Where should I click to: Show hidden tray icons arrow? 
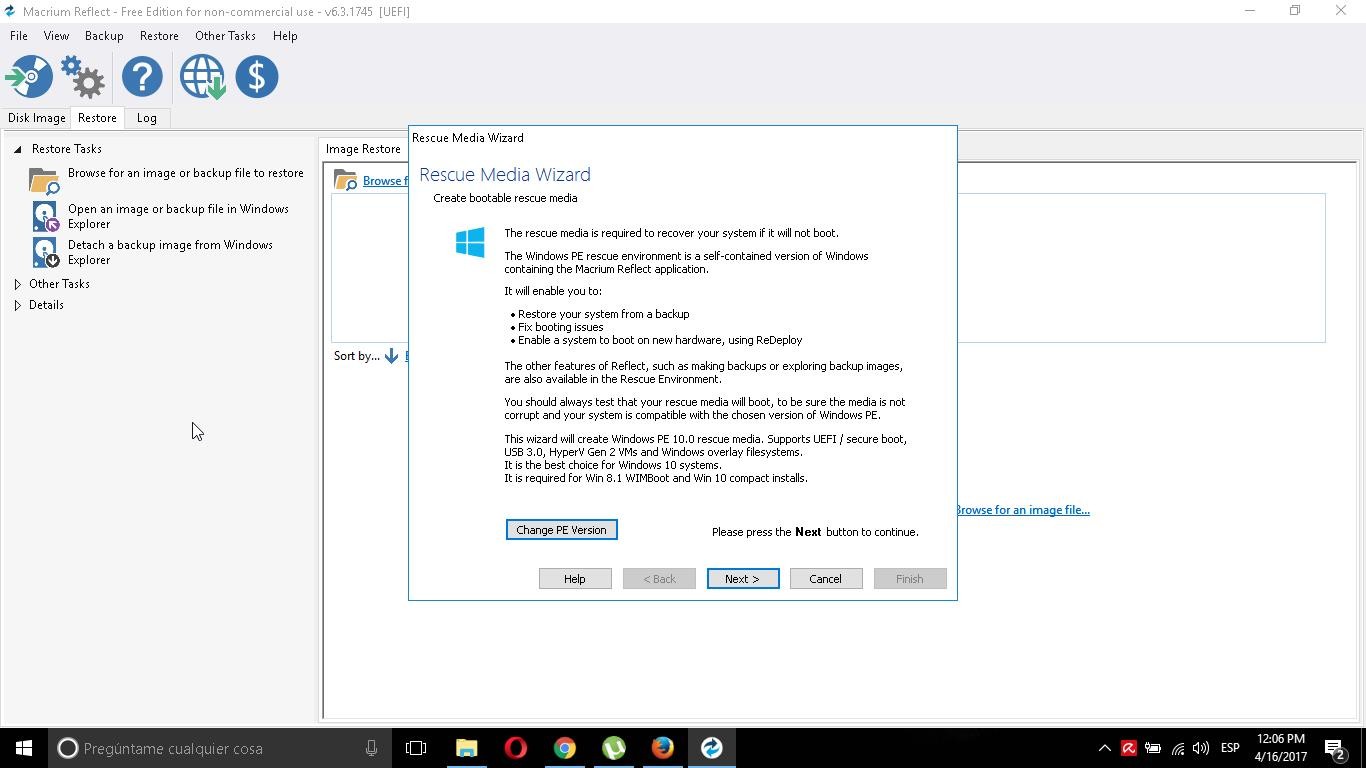[1104, 748]
